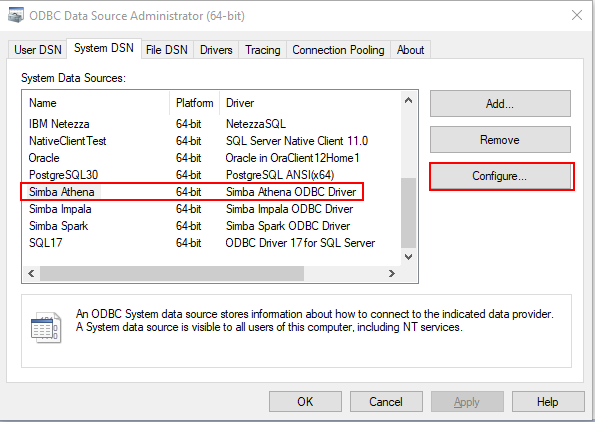Click Simba Impala ODBC Driver cell

point(290,209)
